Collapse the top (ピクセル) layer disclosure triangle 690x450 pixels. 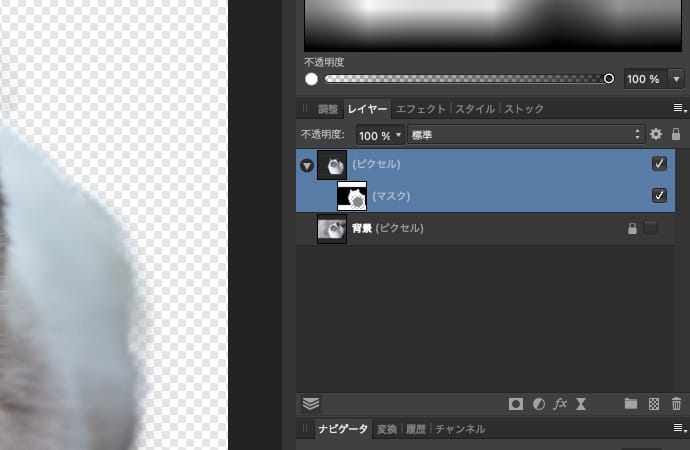(306, 165)
